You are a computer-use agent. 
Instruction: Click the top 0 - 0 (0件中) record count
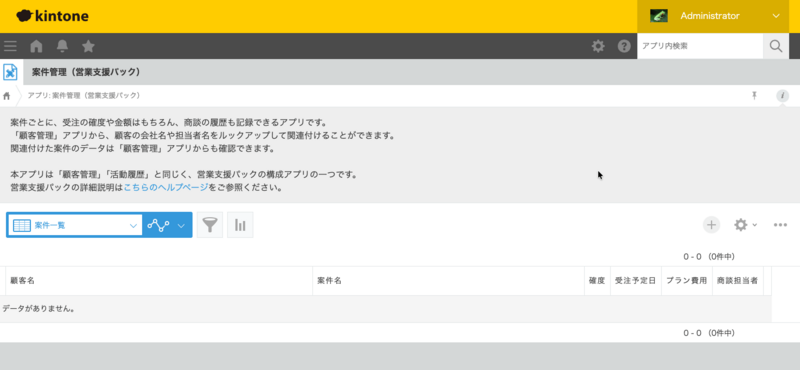click(x=709, y=257)
